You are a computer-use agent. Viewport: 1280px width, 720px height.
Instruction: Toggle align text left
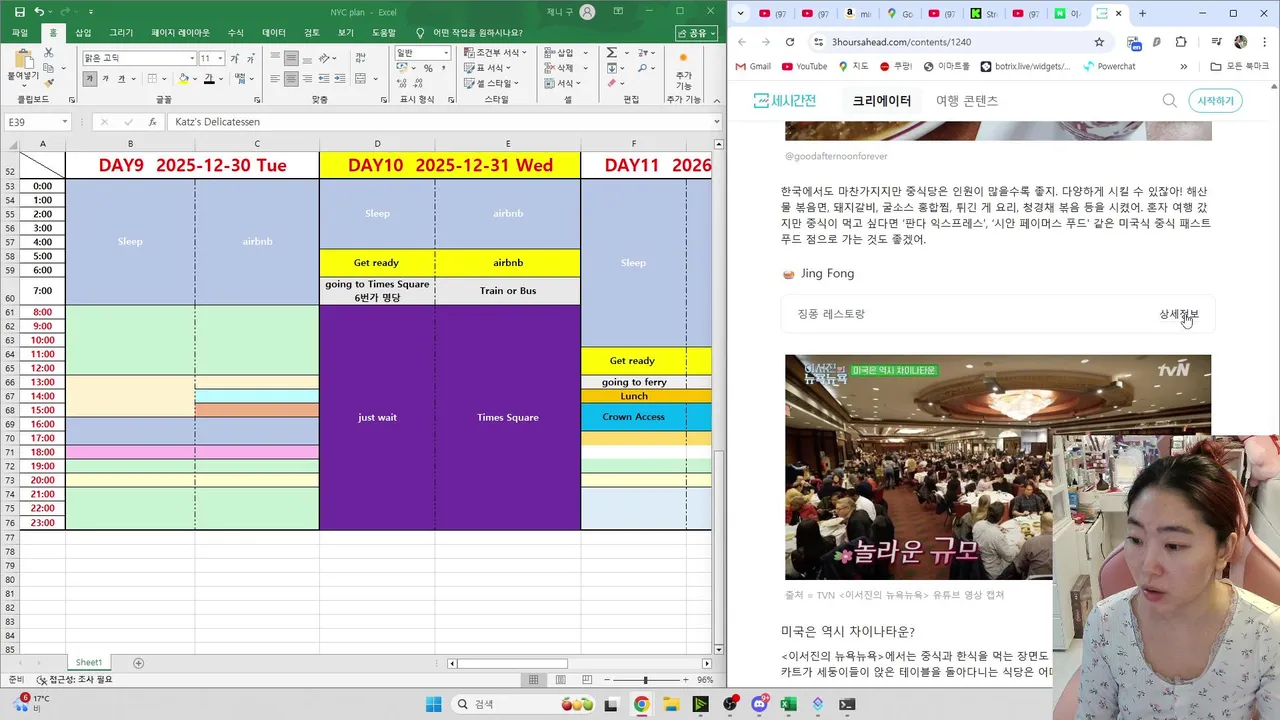[x=275, y=79]
